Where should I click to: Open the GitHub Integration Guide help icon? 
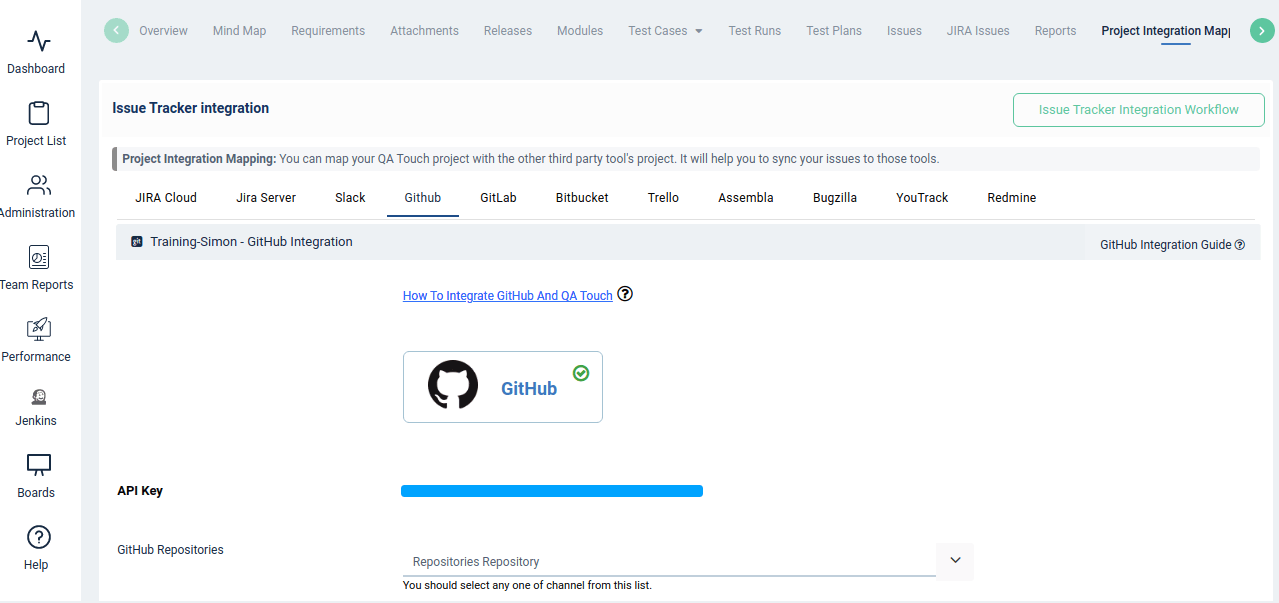[1240, 244]
